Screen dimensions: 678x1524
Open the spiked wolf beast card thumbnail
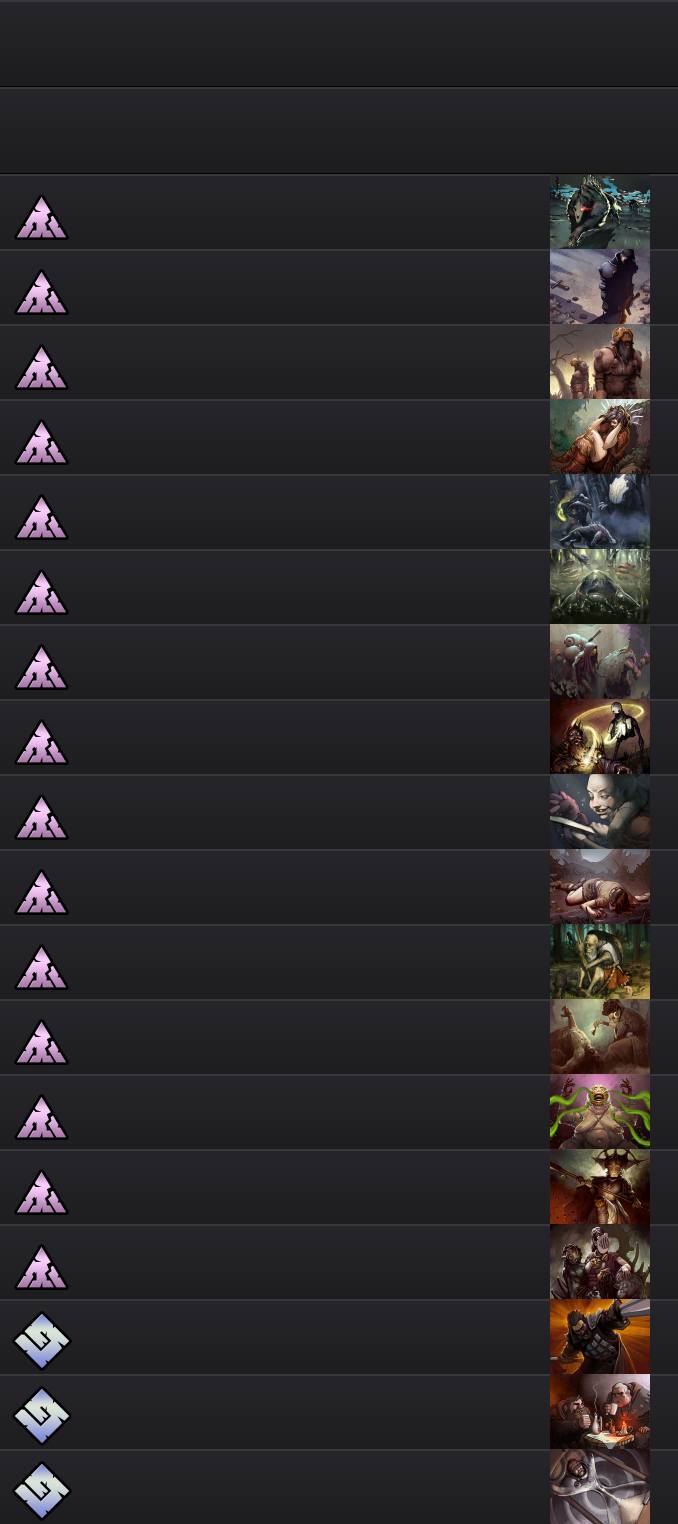coord(600,212)
